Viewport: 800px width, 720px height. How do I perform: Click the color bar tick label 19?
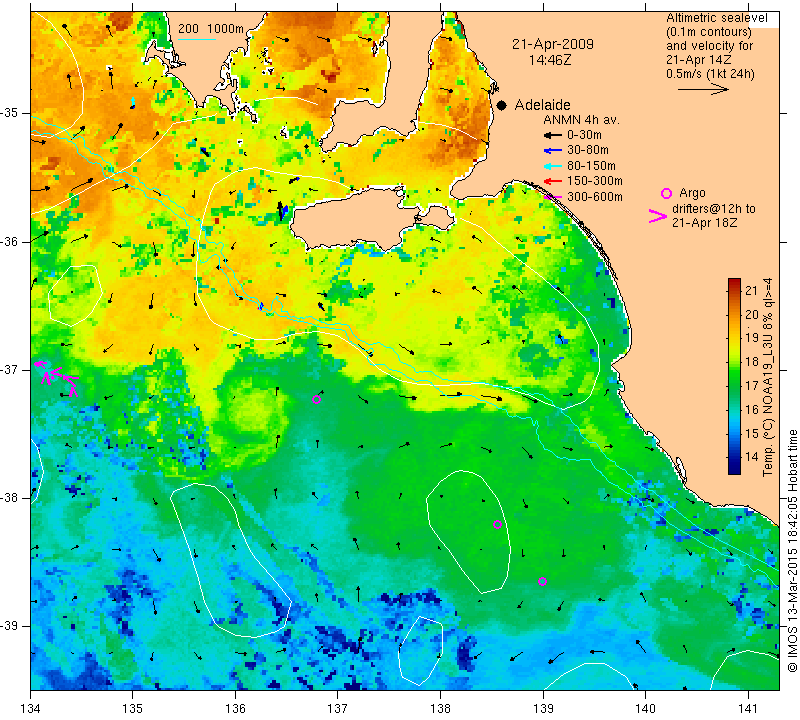click(752, 338)
